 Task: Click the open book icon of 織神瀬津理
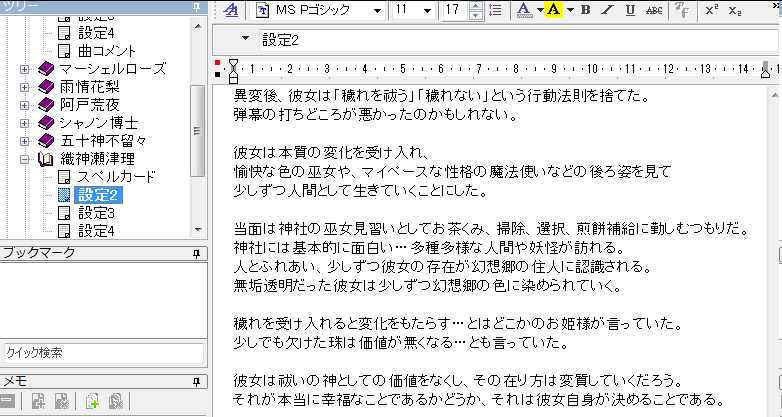46,159
